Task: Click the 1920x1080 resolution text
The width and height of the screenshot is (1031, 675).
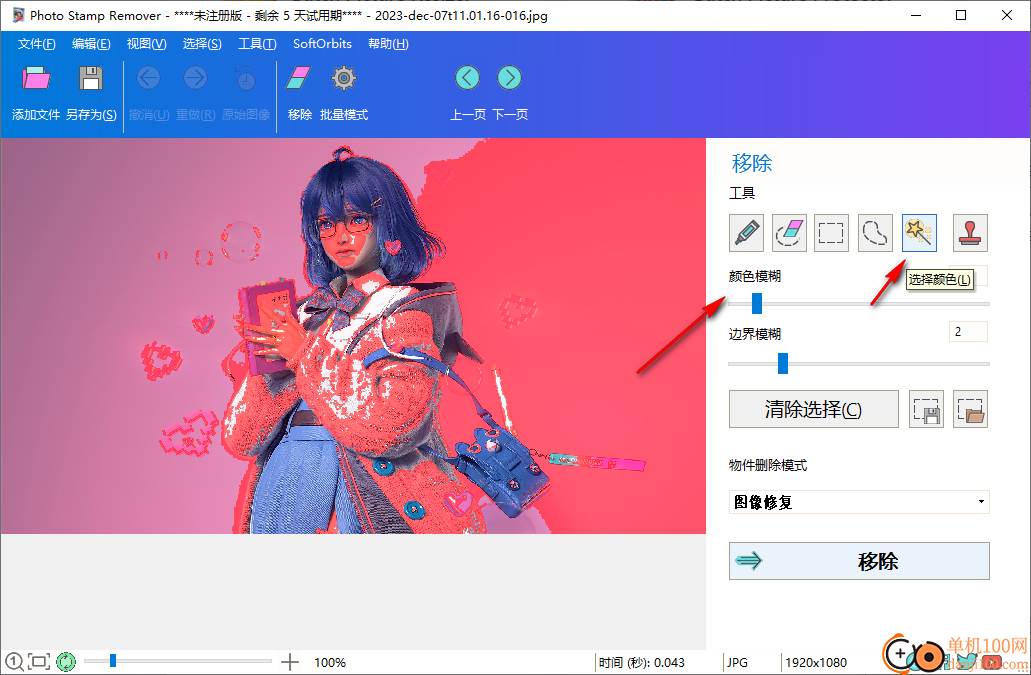Action: [815, 663]
